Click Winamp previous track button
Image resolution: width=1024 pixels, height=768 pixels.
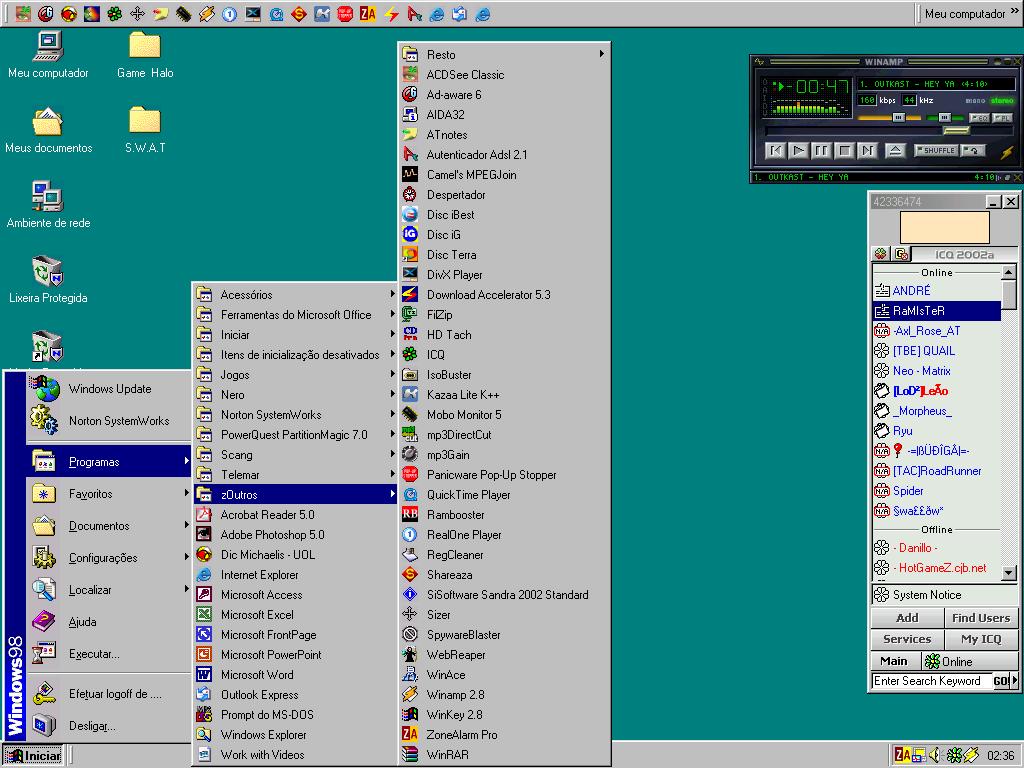[x=776, y=151]
